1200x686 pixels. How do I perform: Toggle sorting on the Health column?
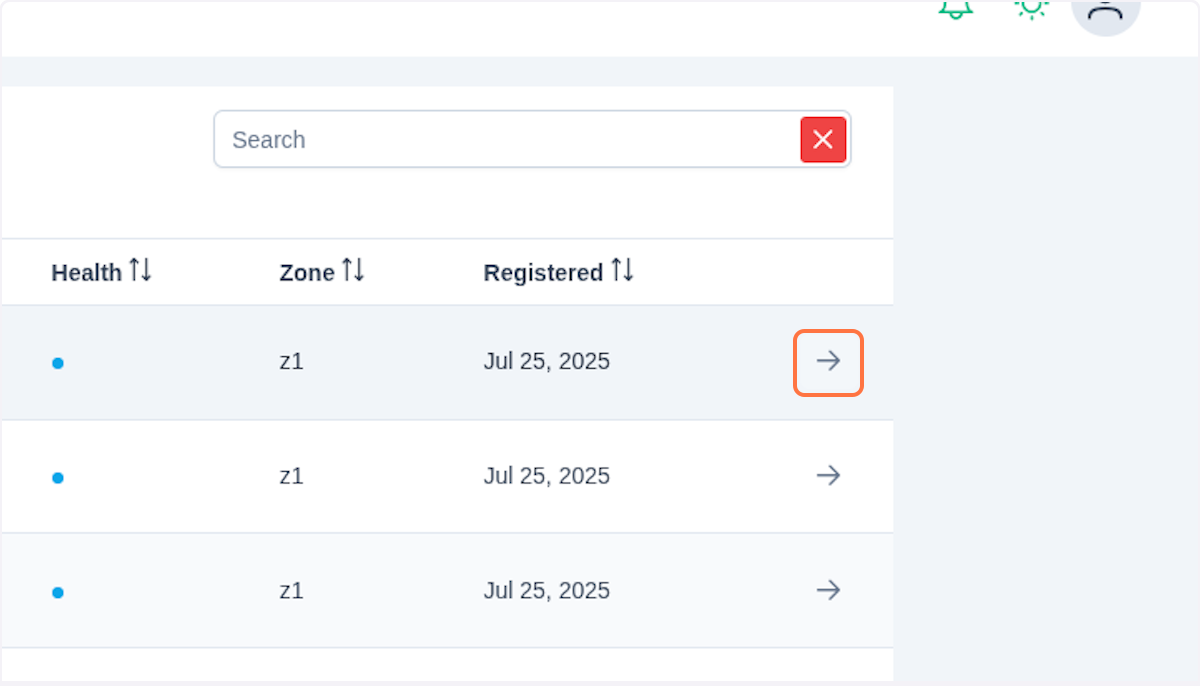pyautogui.click(x=143, y=270)
